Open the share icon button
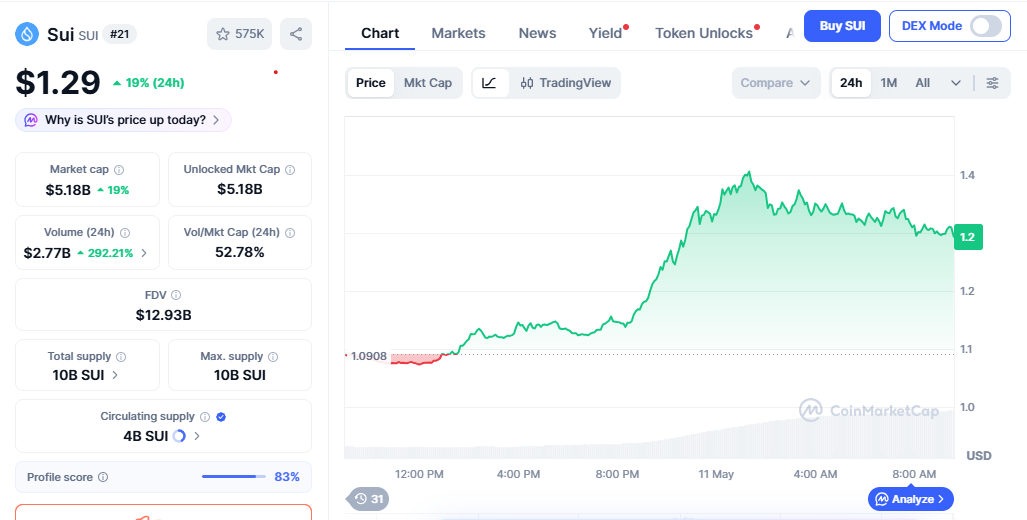This screenshot has width=1027, height=520. 296,34
